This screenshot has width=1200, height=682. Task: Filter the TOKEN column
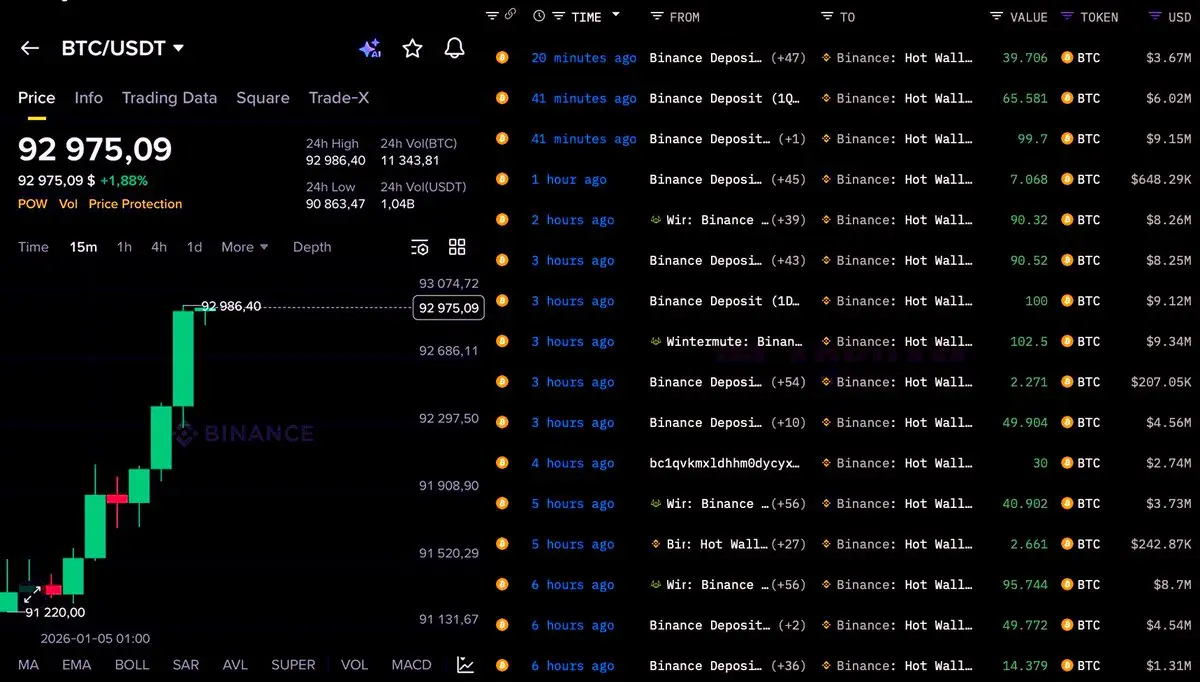1066,16
